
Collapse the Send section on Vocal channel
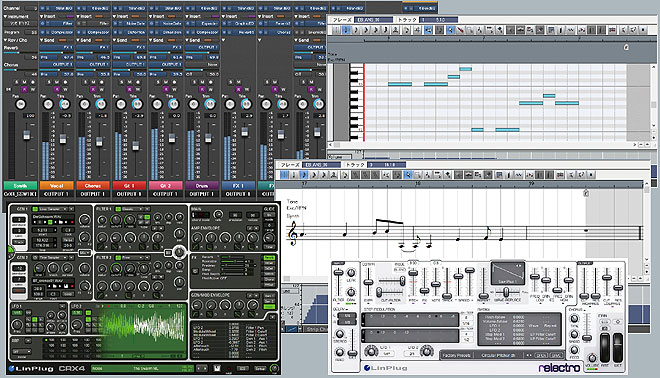[x=42, y=40]
